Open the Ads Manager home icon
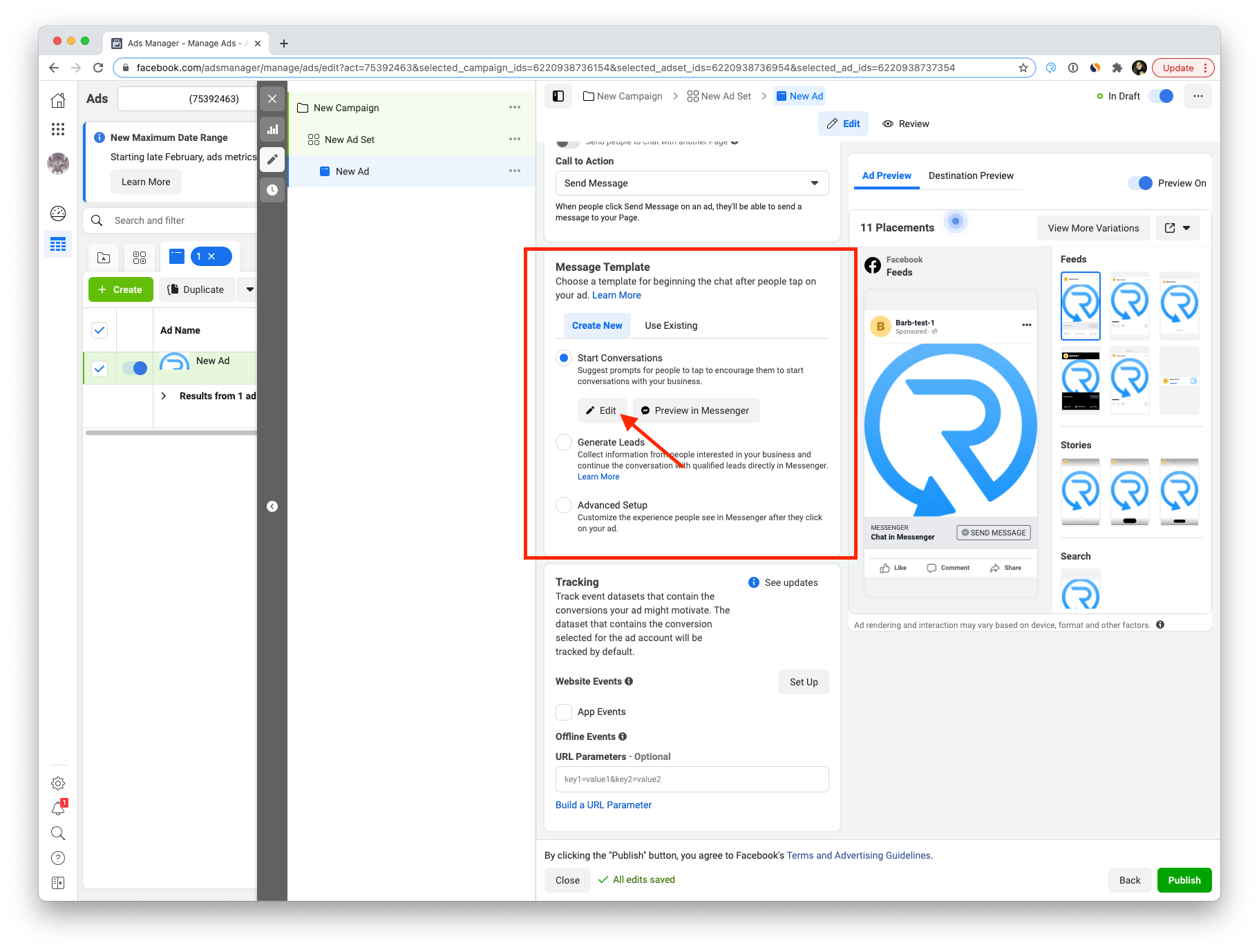Screen dimensions: 1259x952 [x=58, y=101]
